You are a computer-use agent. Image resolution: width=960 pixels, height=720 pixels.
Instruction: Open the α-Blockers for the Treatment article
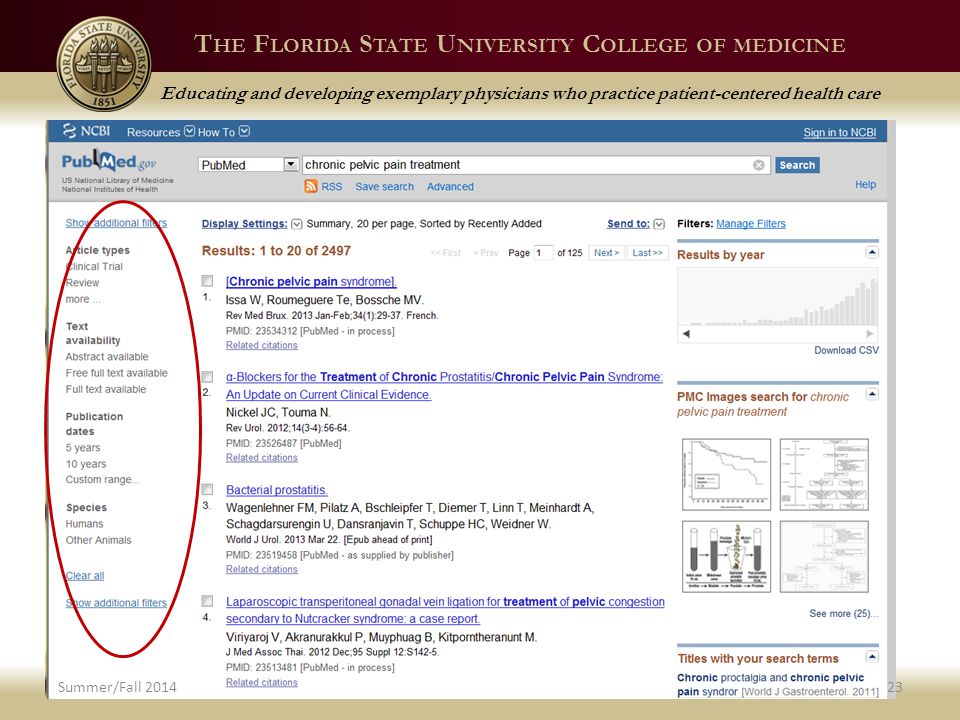(x=444, y=386)
